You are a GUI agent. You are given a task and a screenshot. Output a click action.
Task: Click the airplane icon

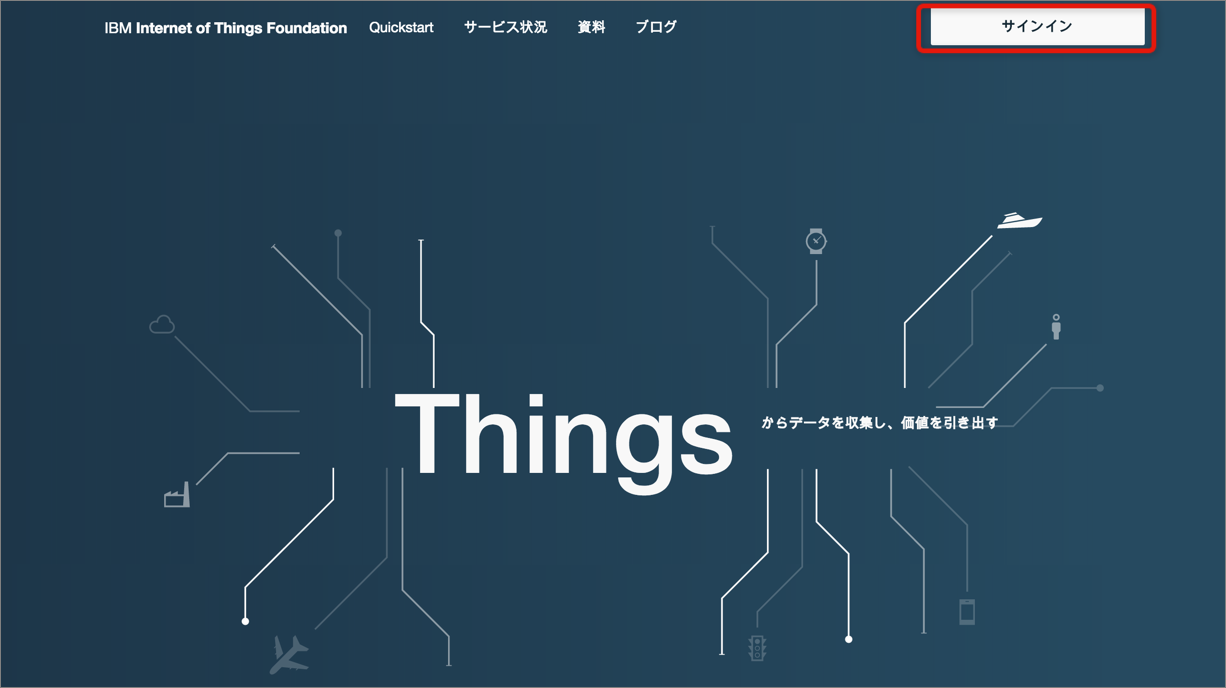pyautogui.click(x=289, y=655)
